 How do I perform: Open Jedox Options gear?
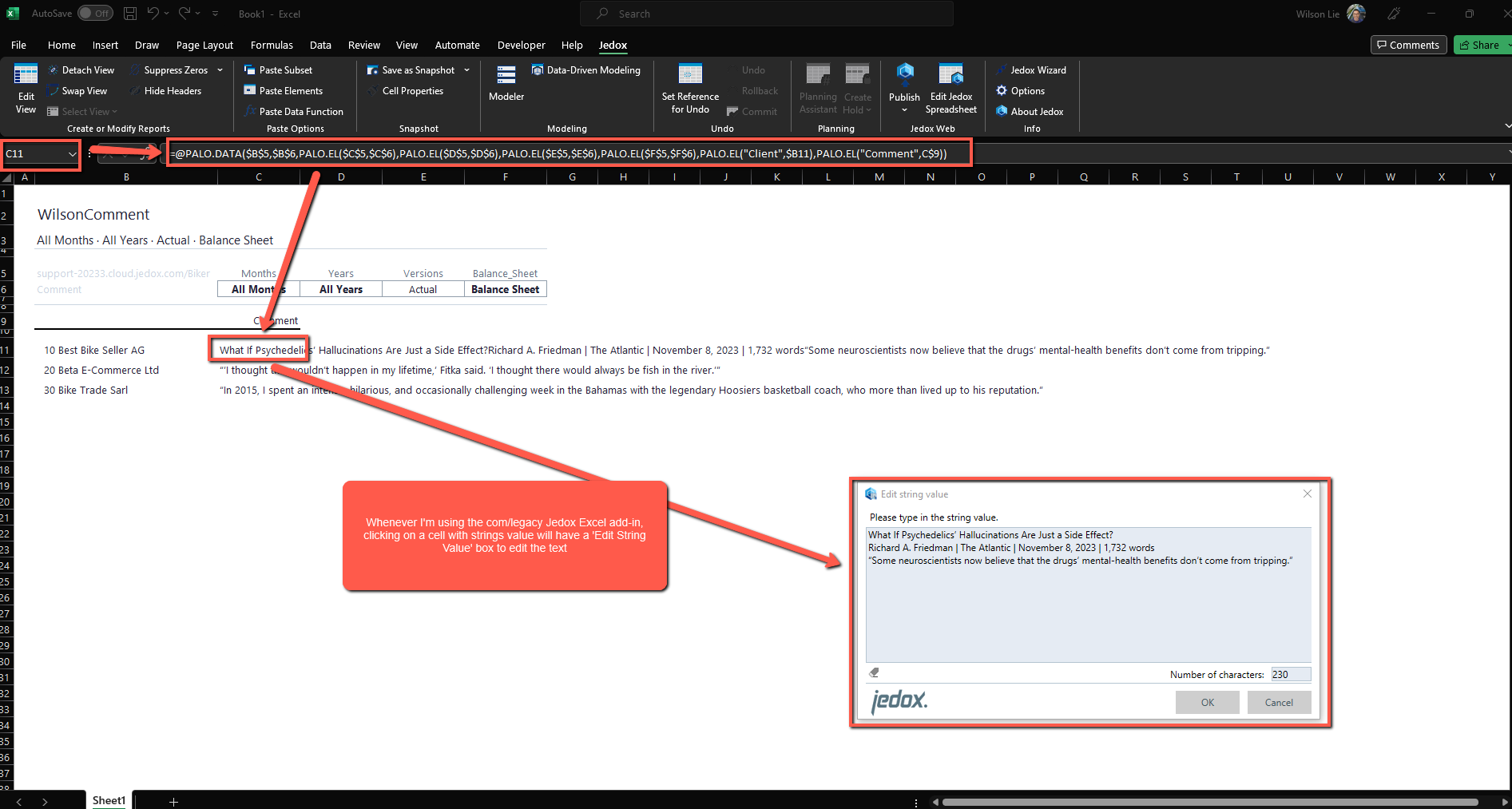point(1002,91)
